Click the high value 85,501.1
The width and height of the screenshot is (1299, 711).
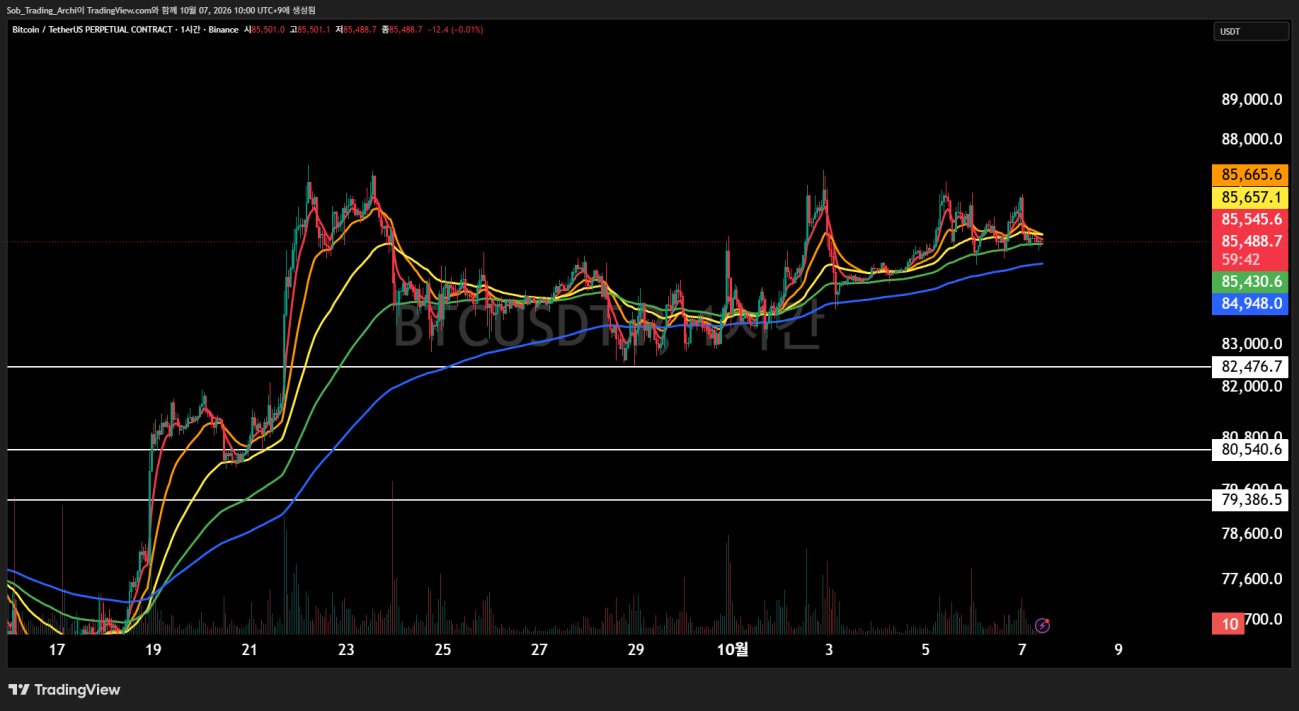[x=314, y=30]
